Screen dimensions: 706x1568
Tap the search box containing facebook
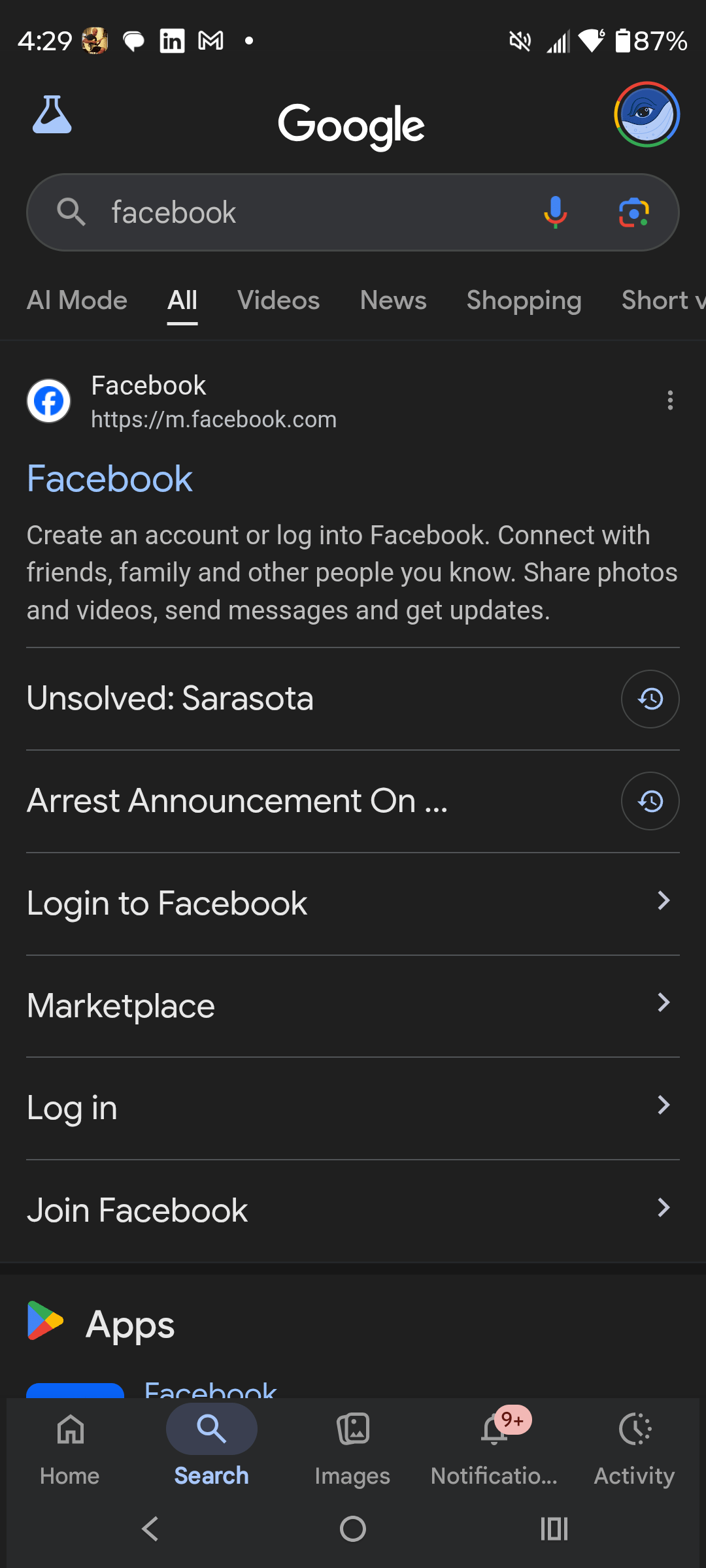(314, 213)
